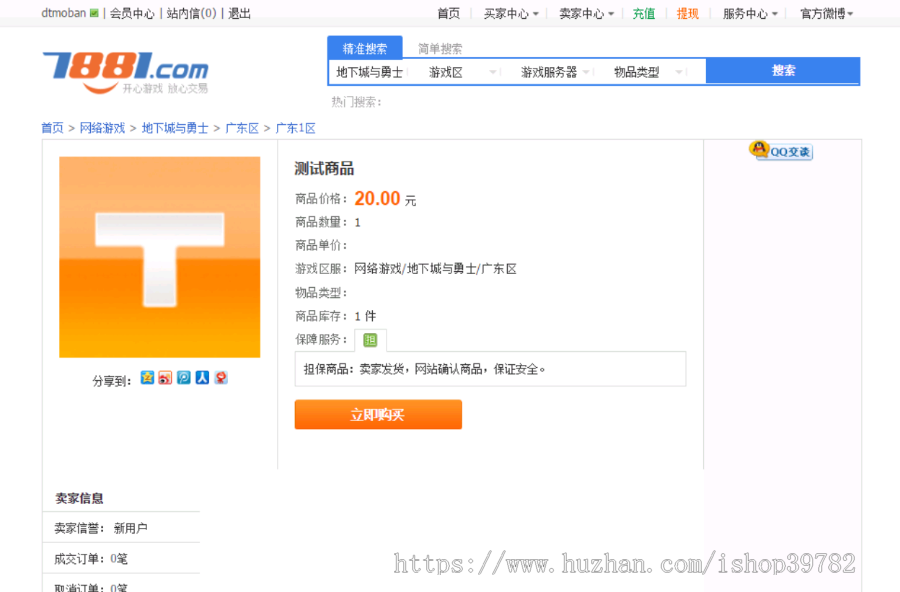The image size is (900, 592).
Task: Expand the 服务中心 menu
Action: tap(750, 14)
